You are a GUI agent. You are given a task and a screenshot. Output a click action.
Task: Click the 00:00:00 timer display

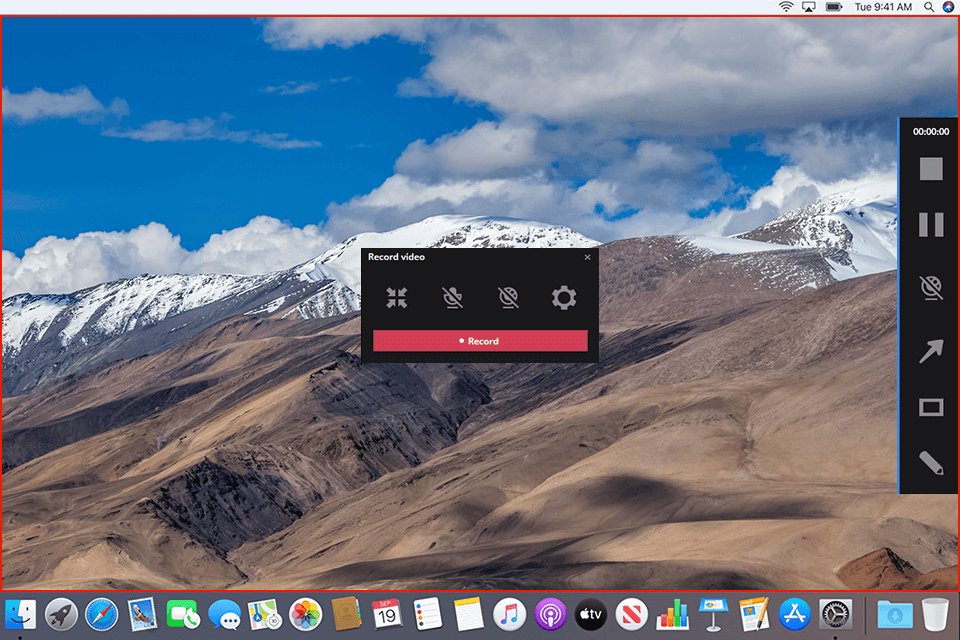click(930, 129)
